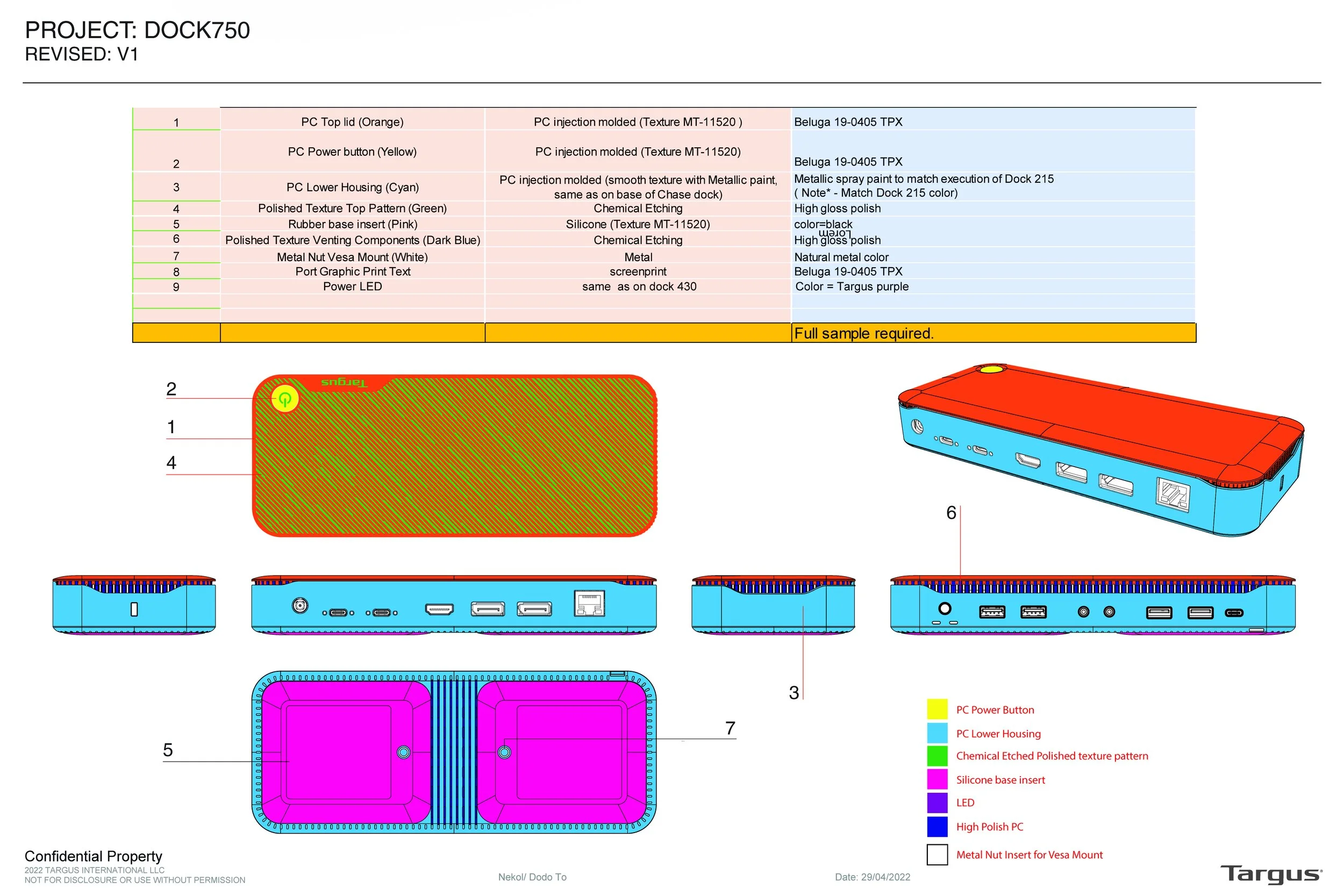Click the Ethernet port on front view
This screenshot has height=896, width=1344.
pyautogui.click(x=589, y=604)
